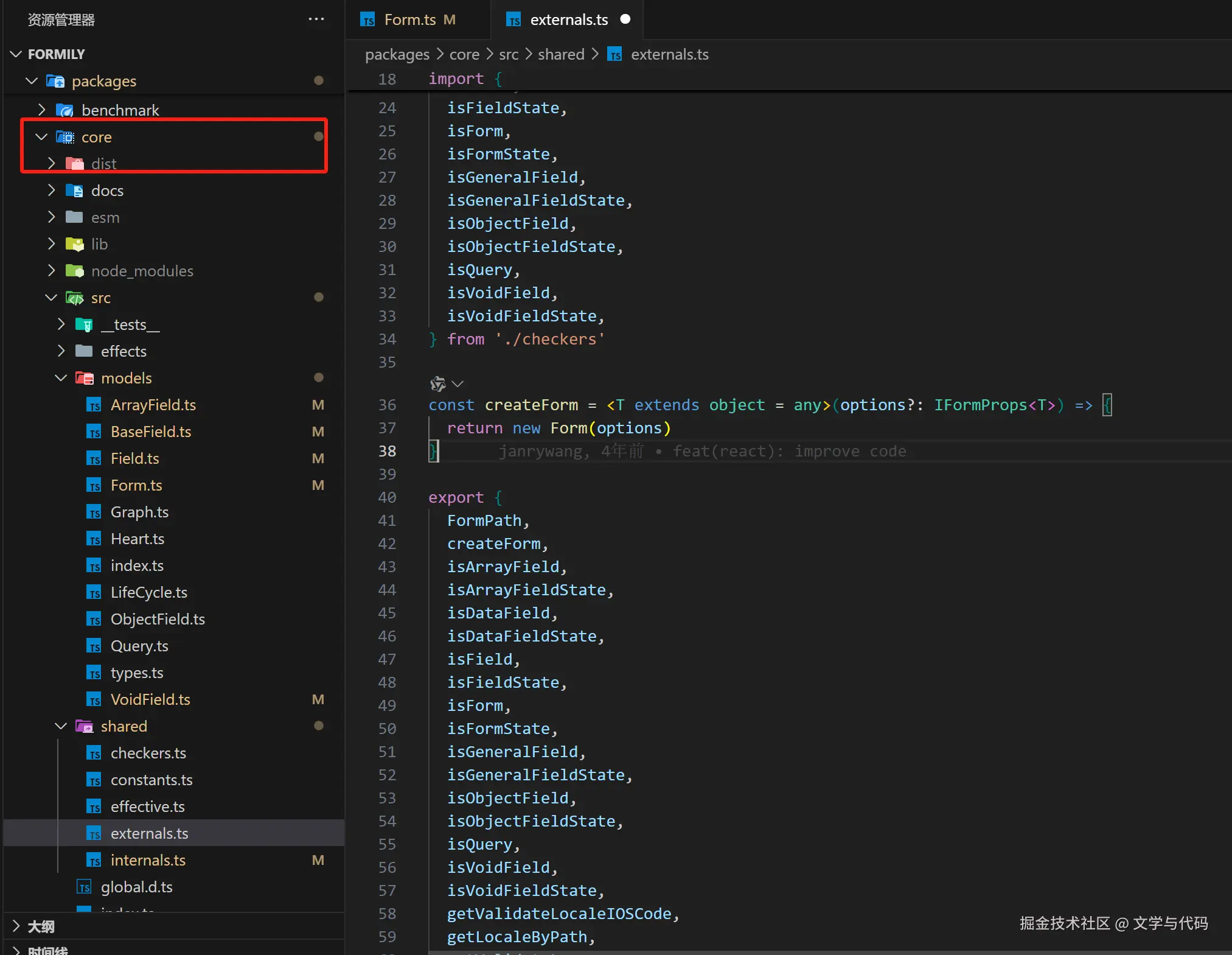1232x955 pixels.
Task: Click the TypeScript icon of Form.ts tab
Action: tap(367, 20)
